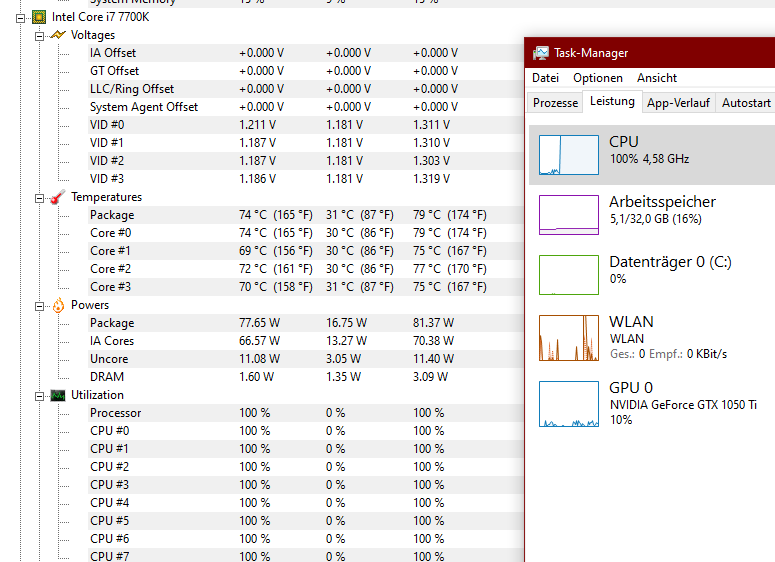This screenshot has width=775, height=562.
Task: Open the Ansicht menu in Task-Manager
Action: (x=656, y=78)
